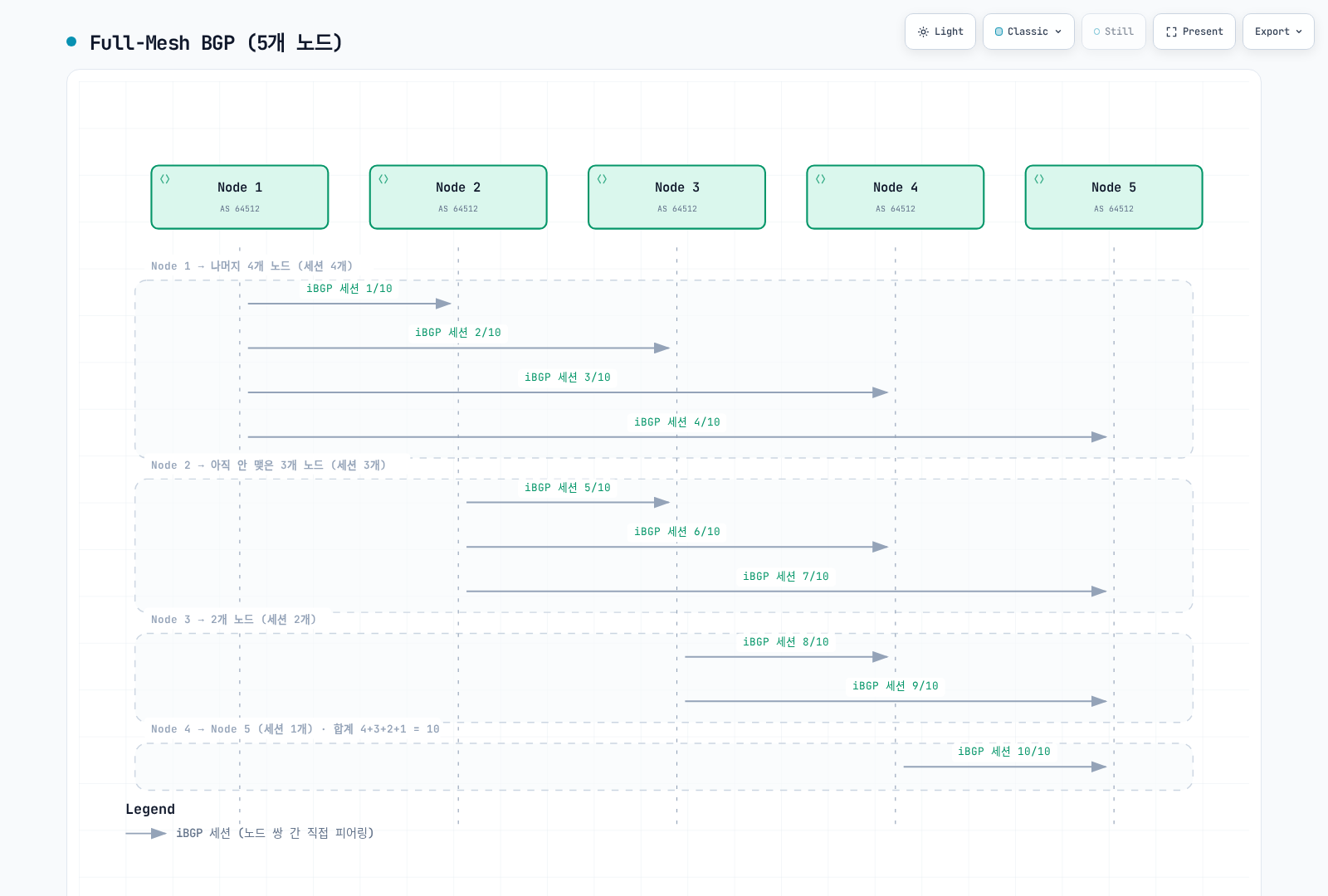Toggle the Still animation mode
The image size is (1328, 896).
point(1114,32)
